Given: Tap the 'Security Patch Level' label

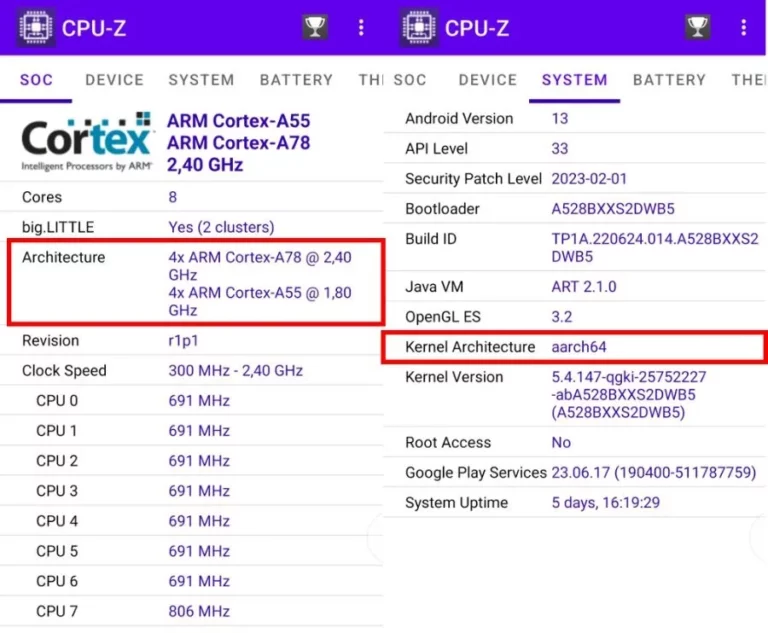Looking at the screenshot, I should click(474, 179).
